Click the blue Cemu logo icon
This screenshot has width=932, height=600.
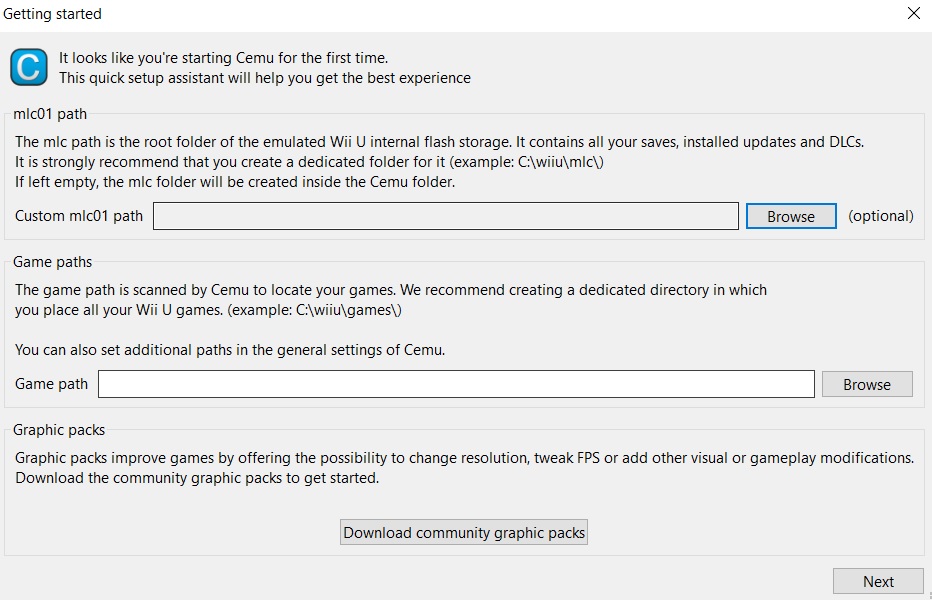tap(28, 67)
